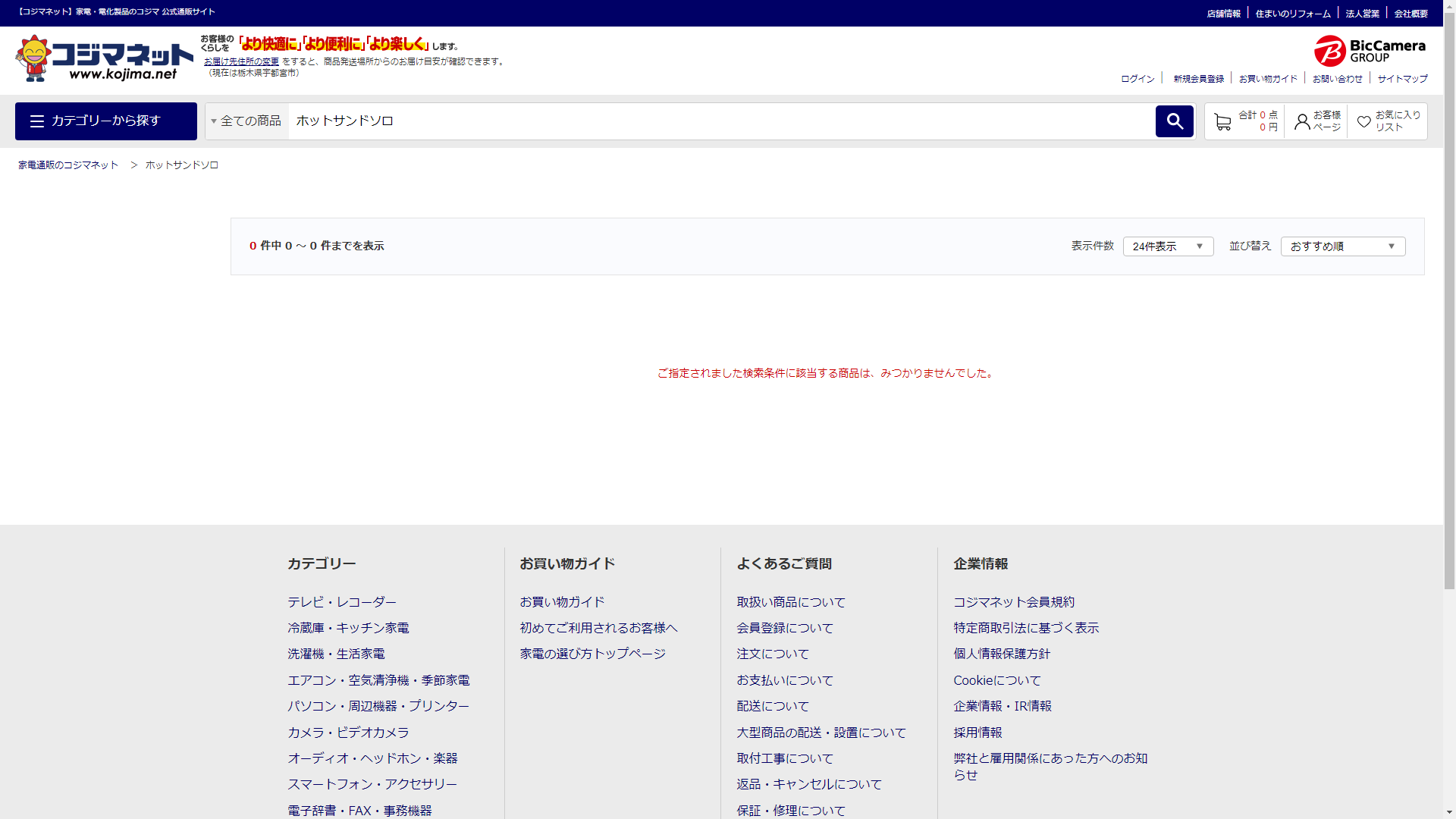This screenshot has width=1456, height=819.
Task: Open 法人営業 in top bar
Action: 1362,14
